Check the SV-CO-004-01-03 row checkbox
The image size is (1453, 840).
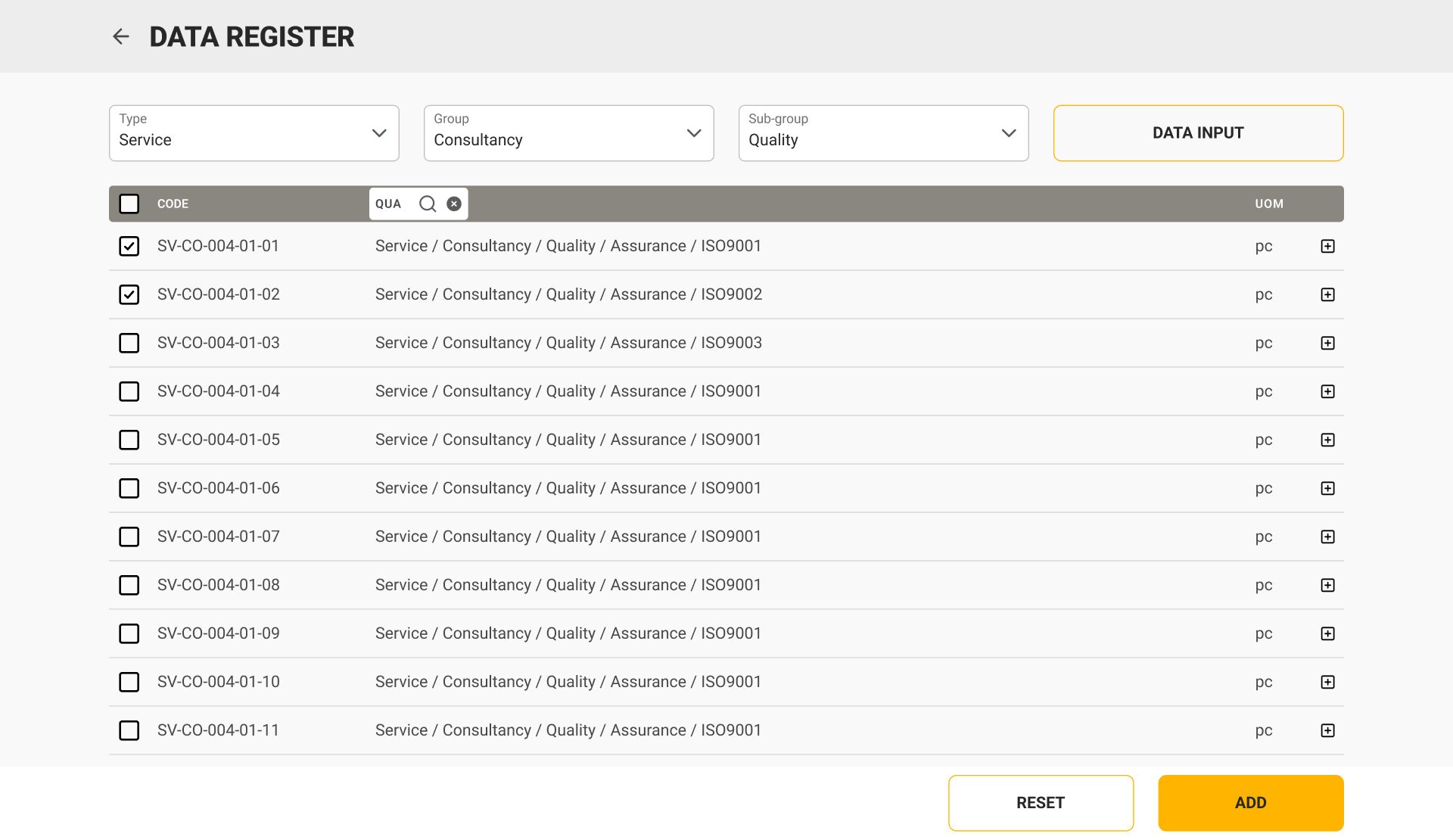[129, 343]
